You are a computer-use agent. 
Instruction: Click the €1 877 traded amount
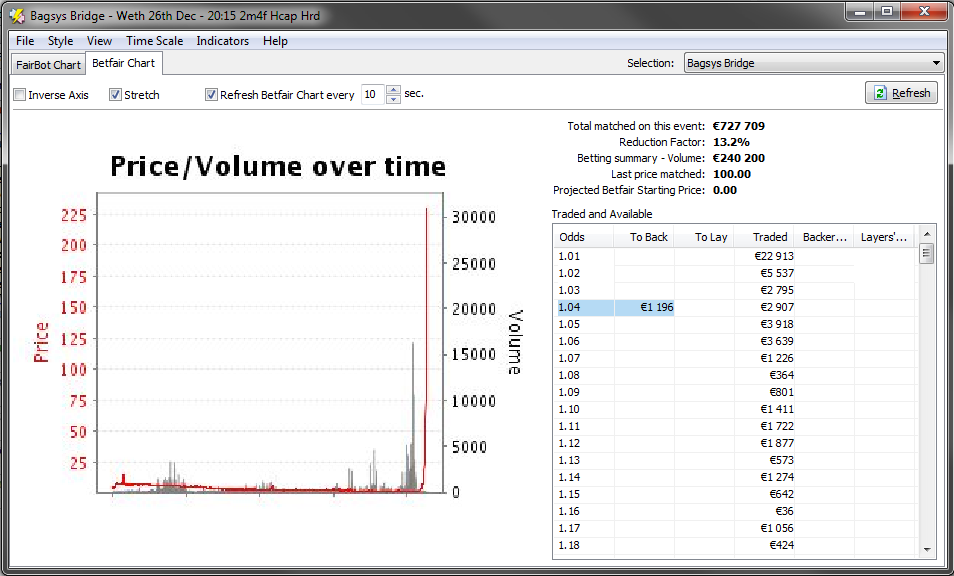coord(777,443)
